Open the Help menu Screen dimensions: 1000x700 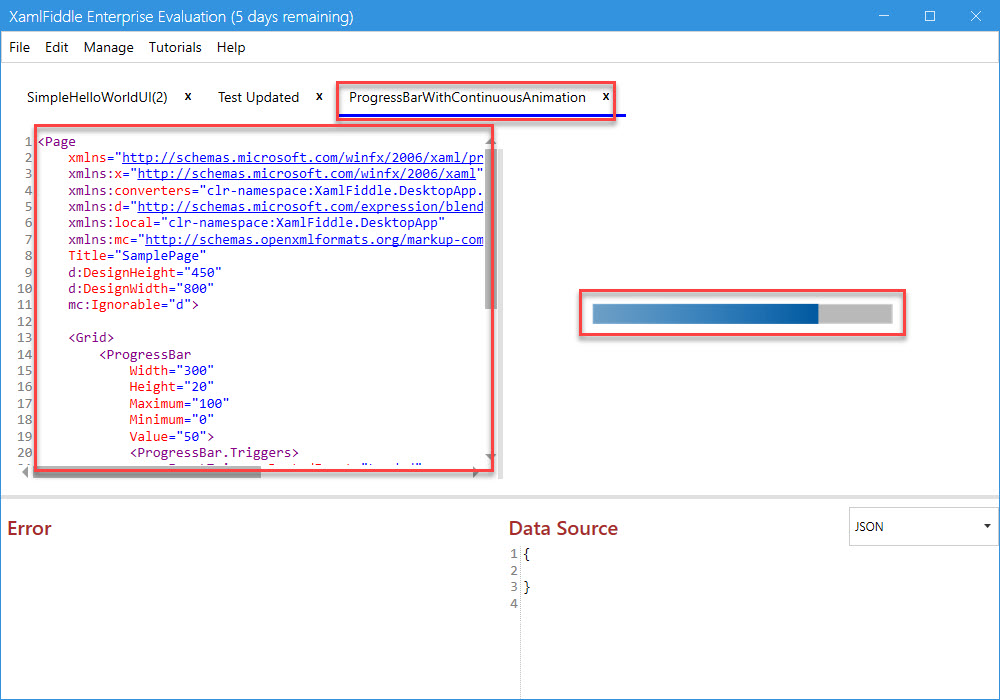click(231, 47)
